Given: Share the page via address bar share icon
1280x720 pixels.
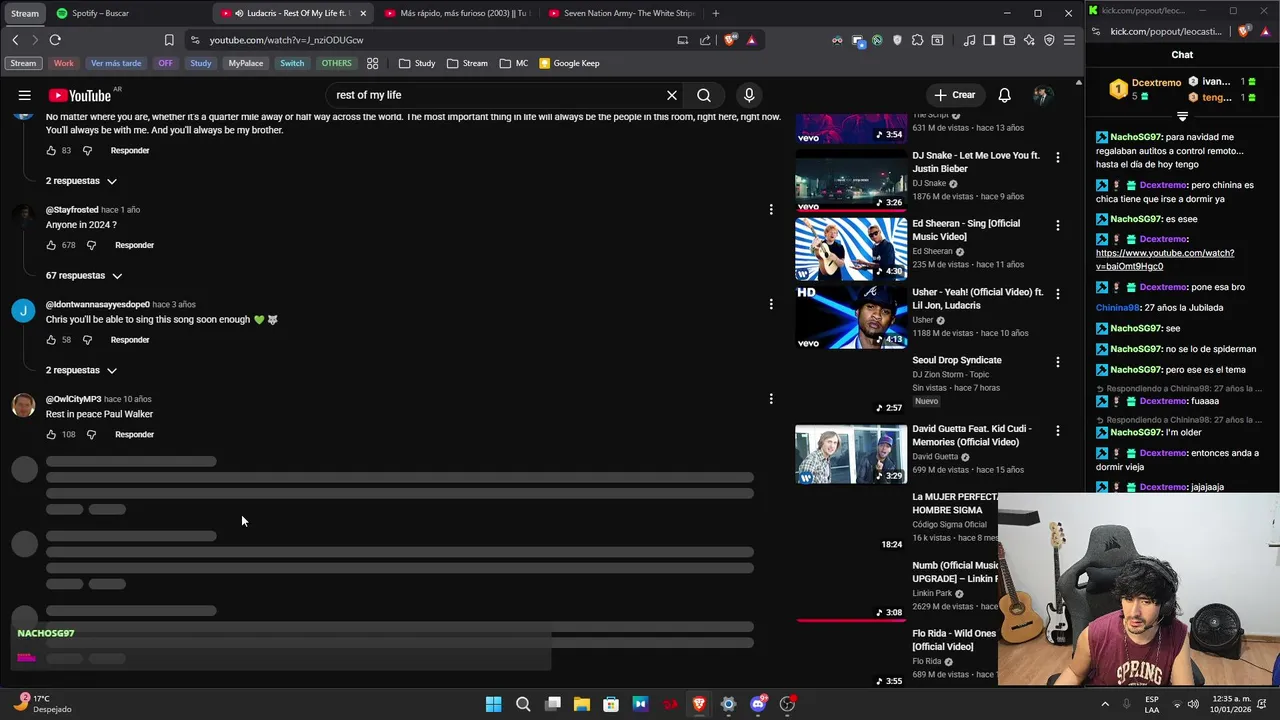Looking at the screenshot, I should pyautogui.click(x=705, y=40).
